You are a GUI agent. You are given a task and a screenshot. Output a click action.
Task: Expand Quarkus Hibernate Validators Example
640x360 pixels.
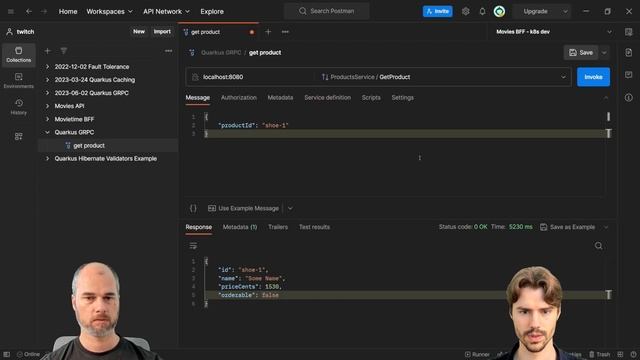pyautogui.click(x=47, y=158)
